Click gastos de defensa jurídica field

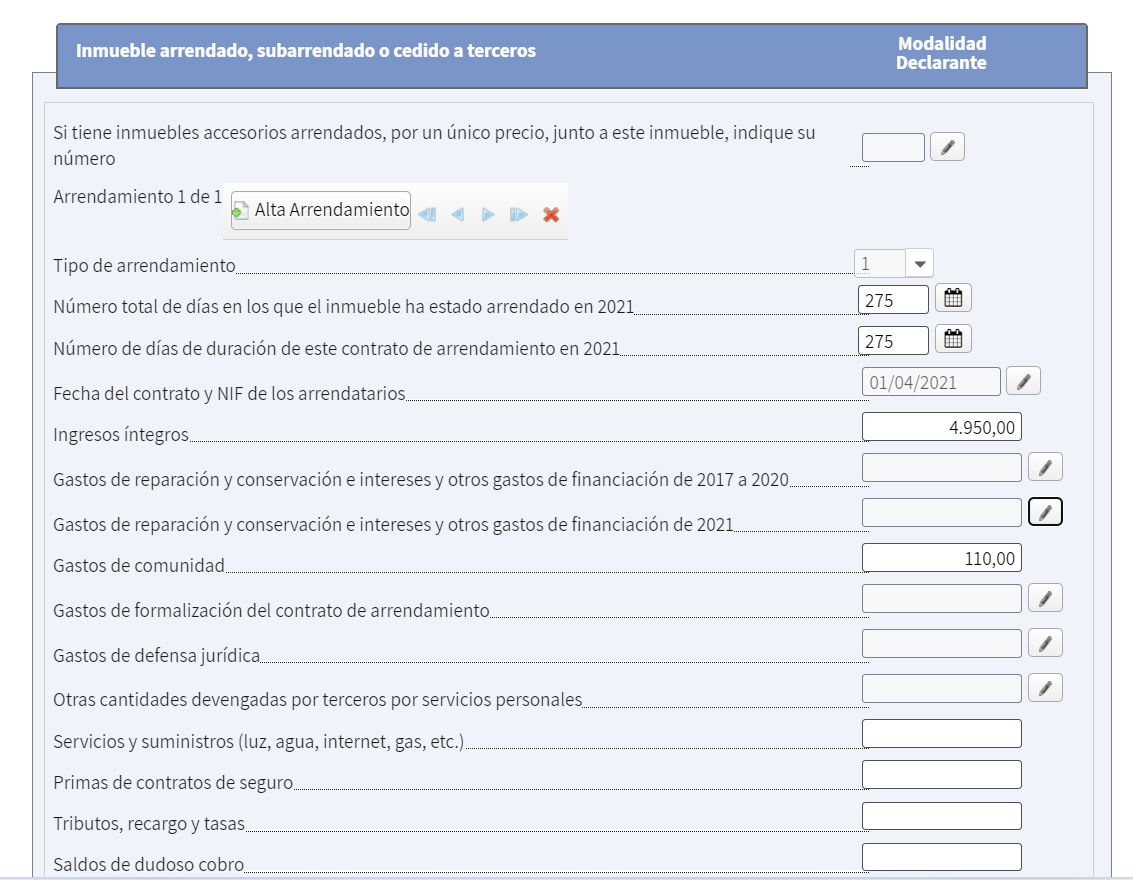pyautogui.click(x=942, y=643)
